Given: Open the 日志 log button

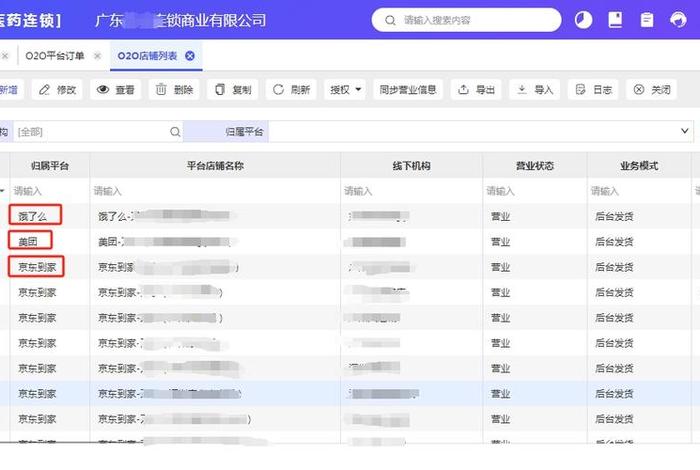Looking at the screenshot, I should point(593,90).
